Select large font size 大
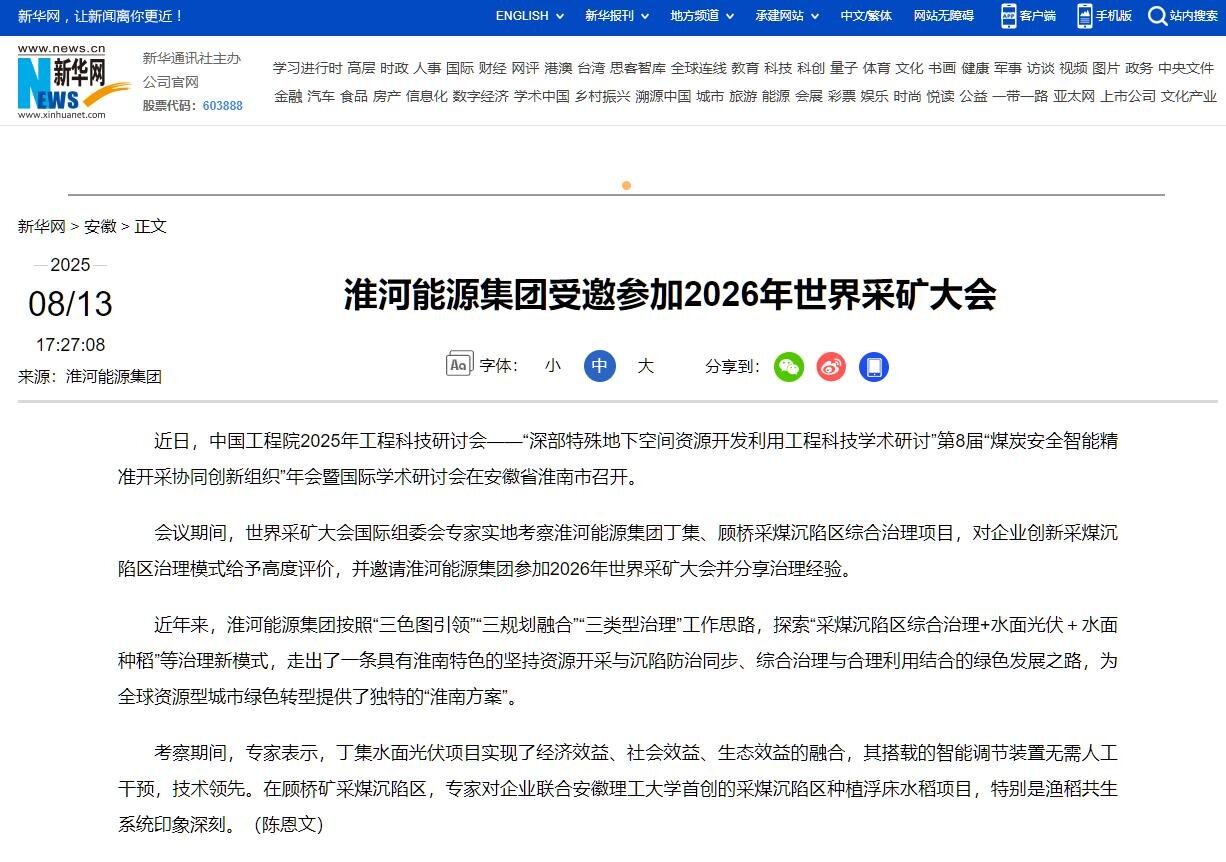1226x862 pixels. [646, 366]
